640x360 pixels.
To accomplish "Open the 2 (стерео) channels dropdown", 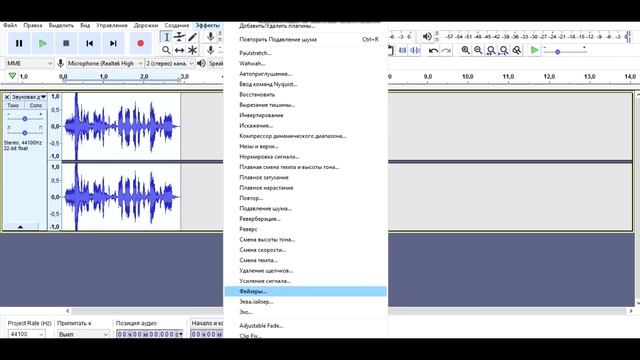I will point(170,63).
